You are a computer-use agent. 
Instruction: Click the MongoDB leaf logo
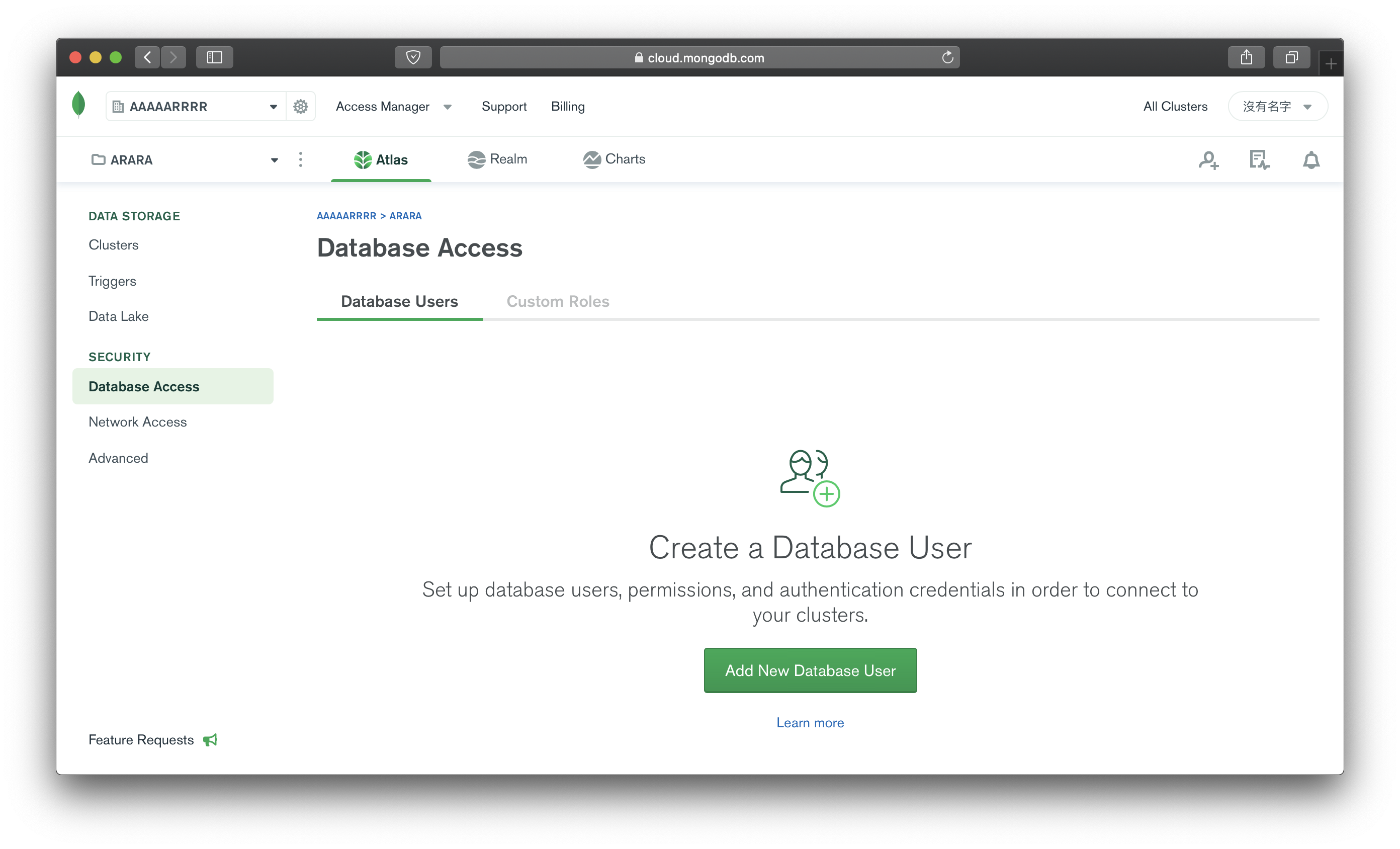[x=78, y=105]
